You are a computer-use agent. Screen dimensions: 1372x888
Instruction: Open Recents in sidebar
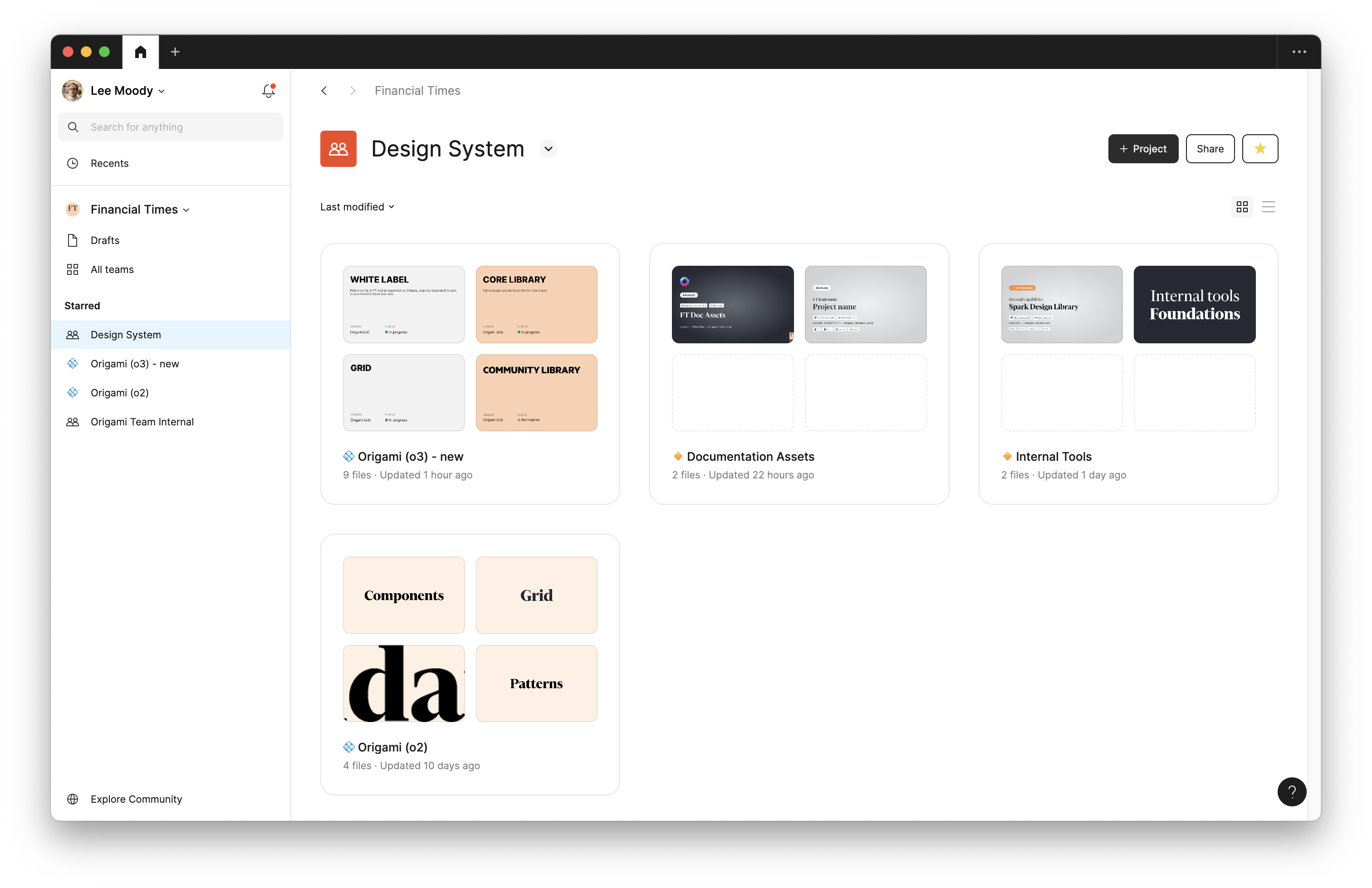point(171,163)
